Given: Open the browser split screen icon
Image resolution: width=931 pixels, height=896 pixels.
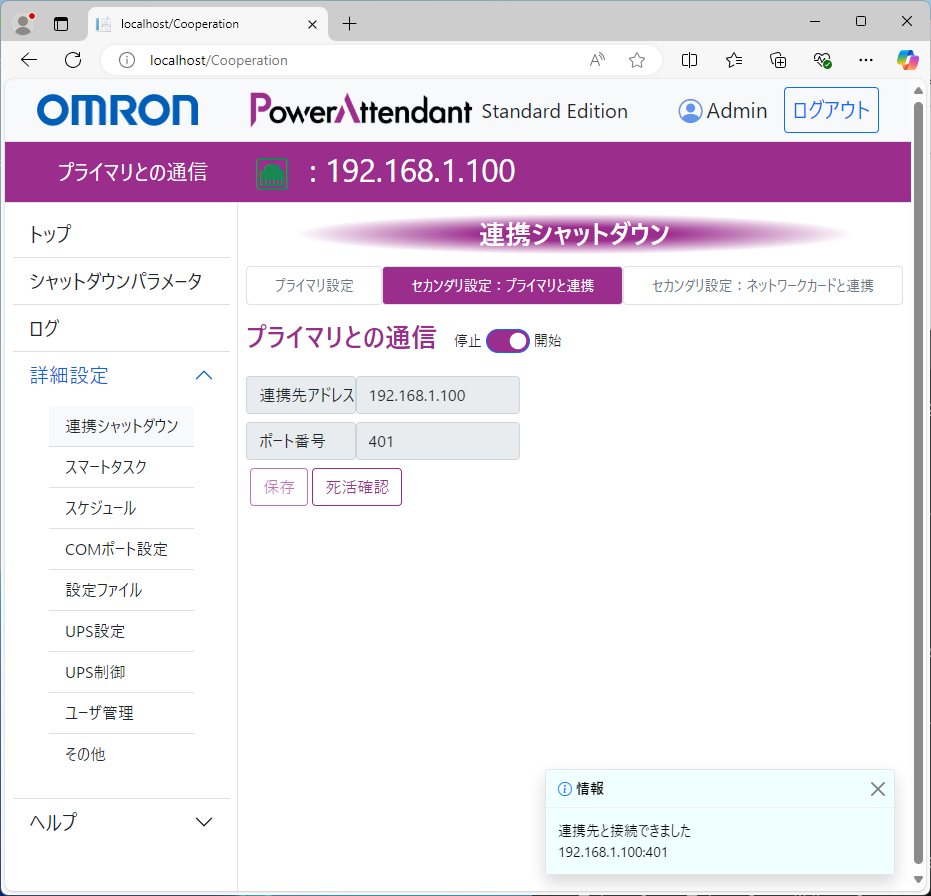Looking at the screenshot, I should pos(689,60).
